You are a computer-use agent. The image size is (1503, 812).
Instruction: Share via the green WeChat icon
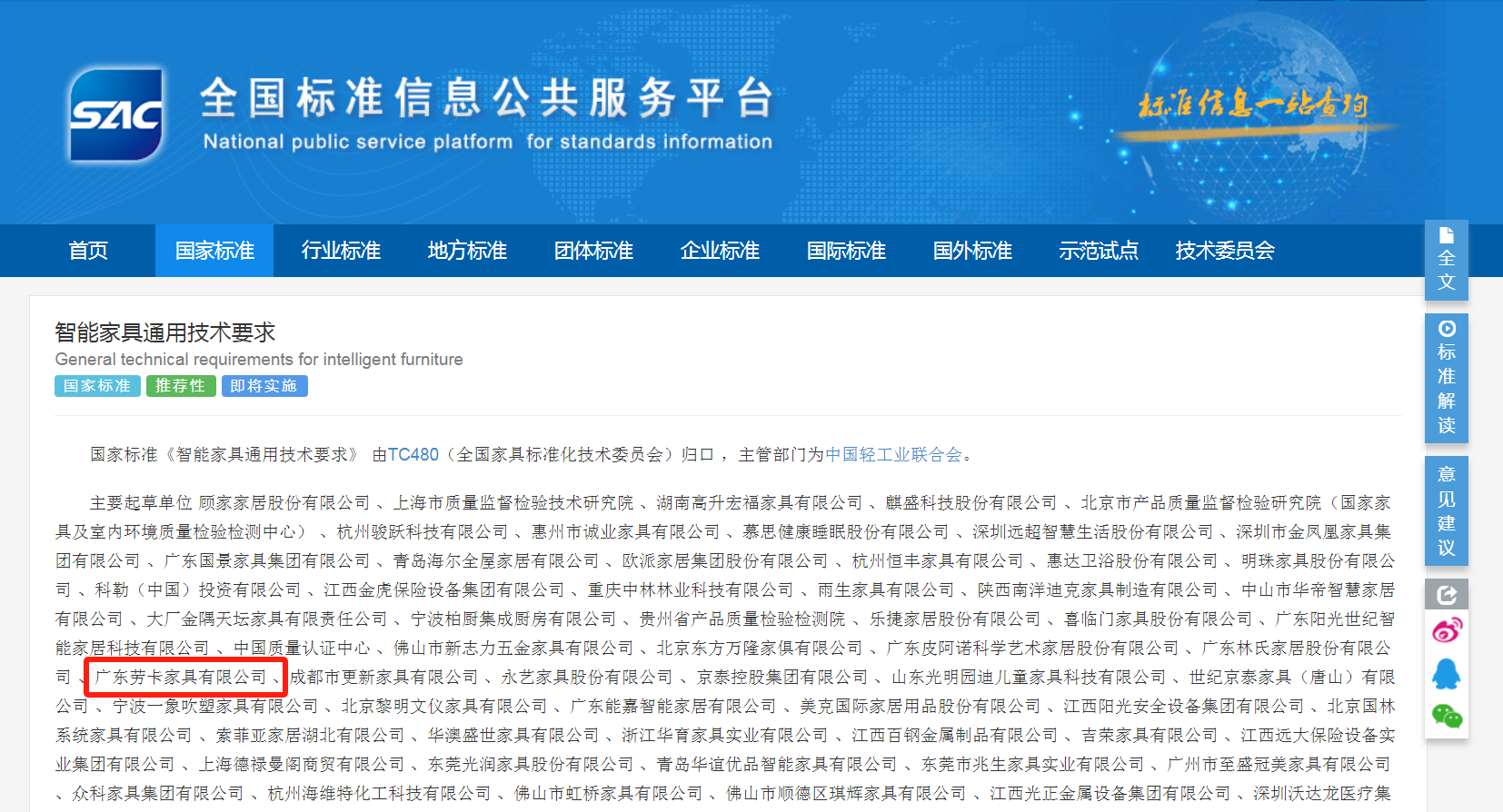(x=1446, y=717)
